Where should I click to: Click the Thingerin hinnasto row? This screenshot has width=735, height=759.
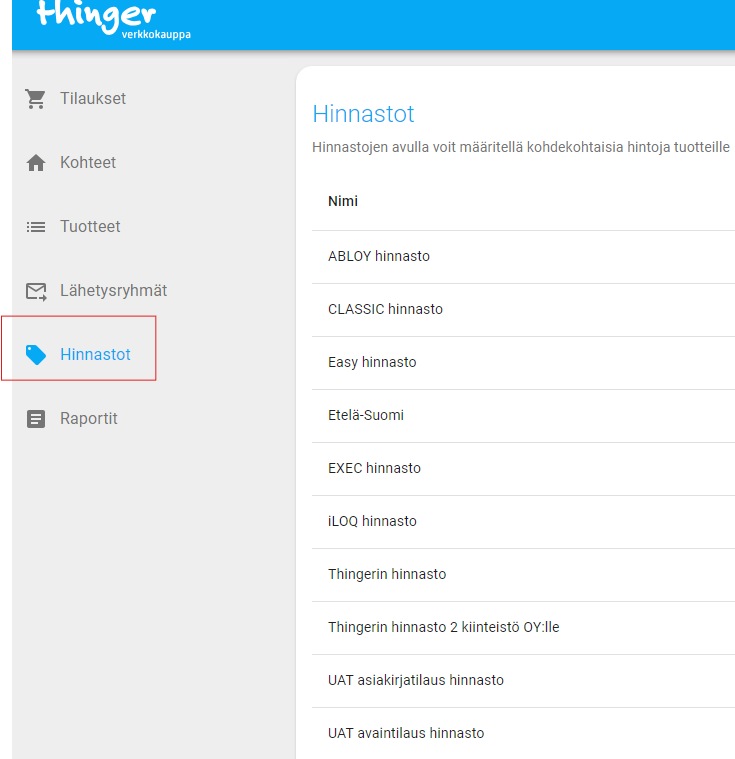coord(523,575)
